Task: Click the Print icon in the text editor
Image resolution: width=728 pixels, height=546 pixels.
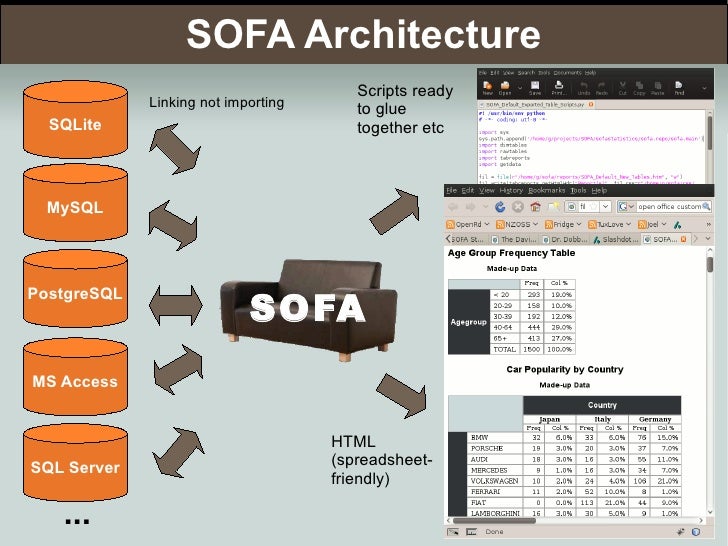Action: 559,85
